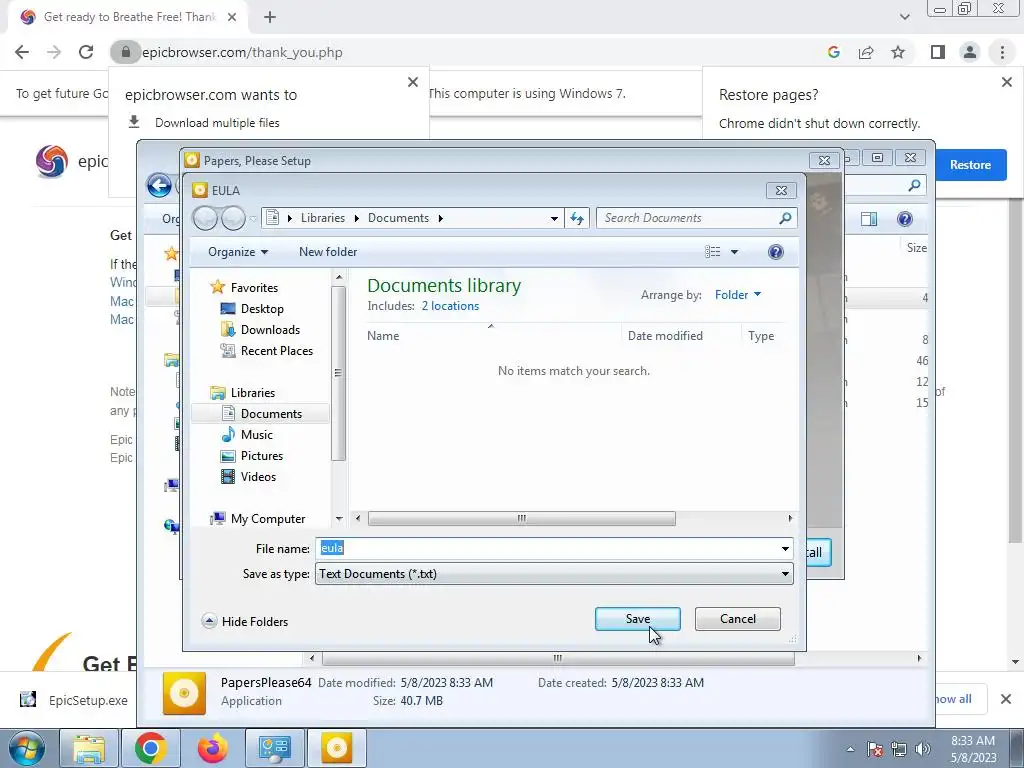
Task: Expand the File name history dropdown arrow
Action: point(785,549)
